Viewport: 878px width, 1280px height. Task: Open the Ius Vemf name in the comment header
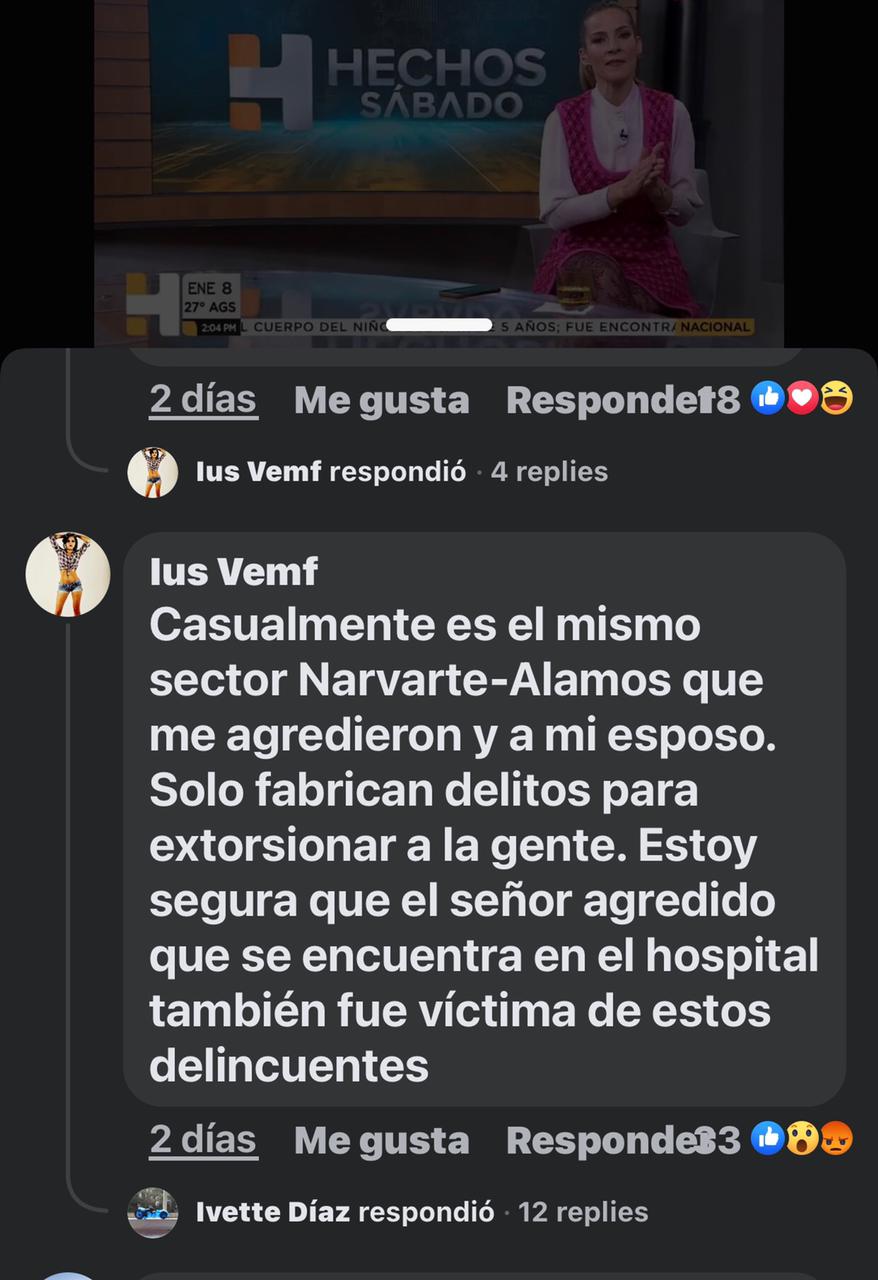coord(234,572)
